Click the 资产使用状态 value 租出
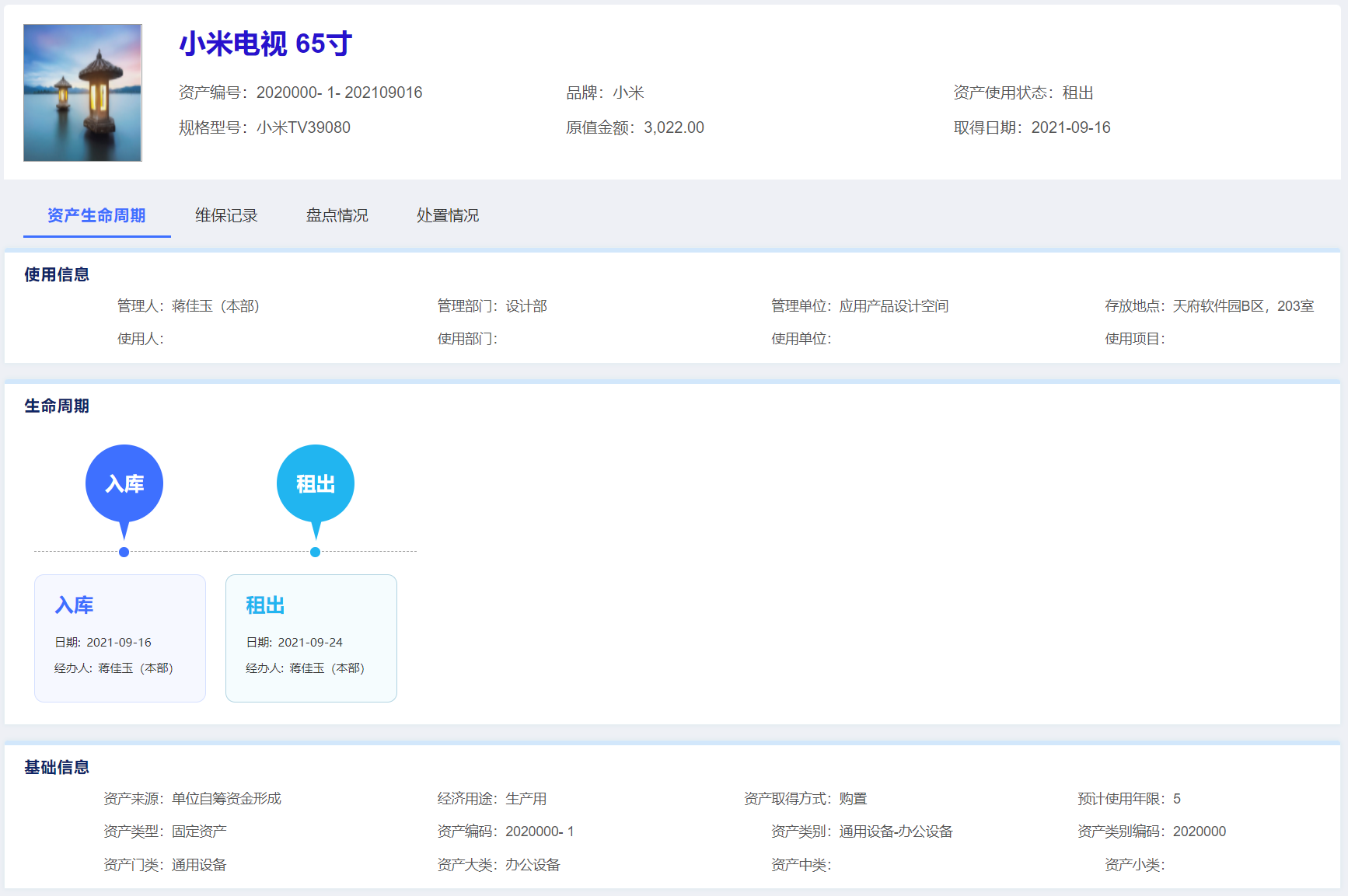The width and height of the screenshot is (1348, 896). tap(1077, 92)
